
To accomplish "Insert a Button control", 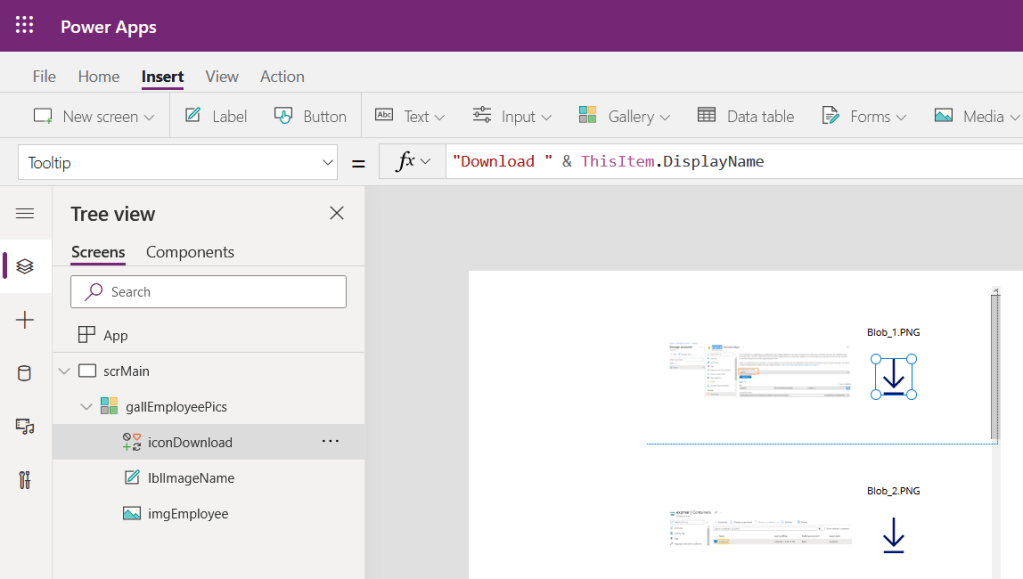I will 310,117.
